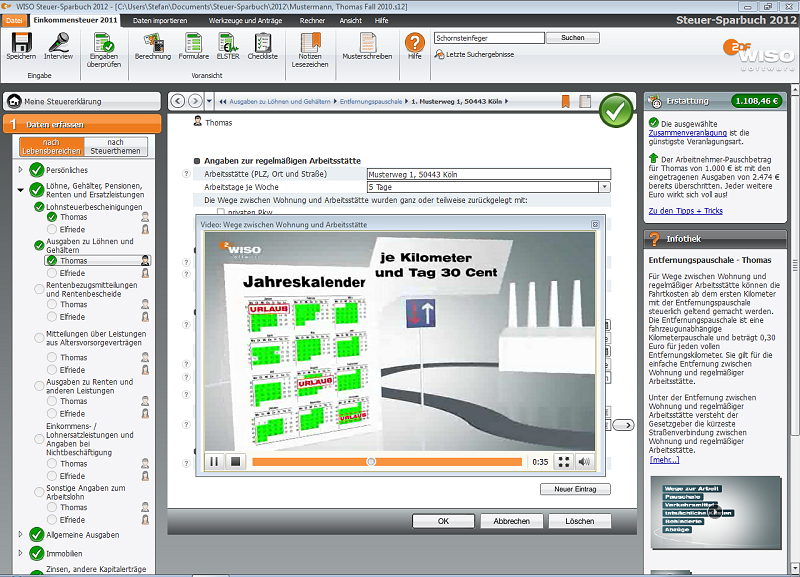This screenshot has width=800, height=577.
Task: Select Elfriede under Ausgaben zu Löhnen
Action: point(72,273)
